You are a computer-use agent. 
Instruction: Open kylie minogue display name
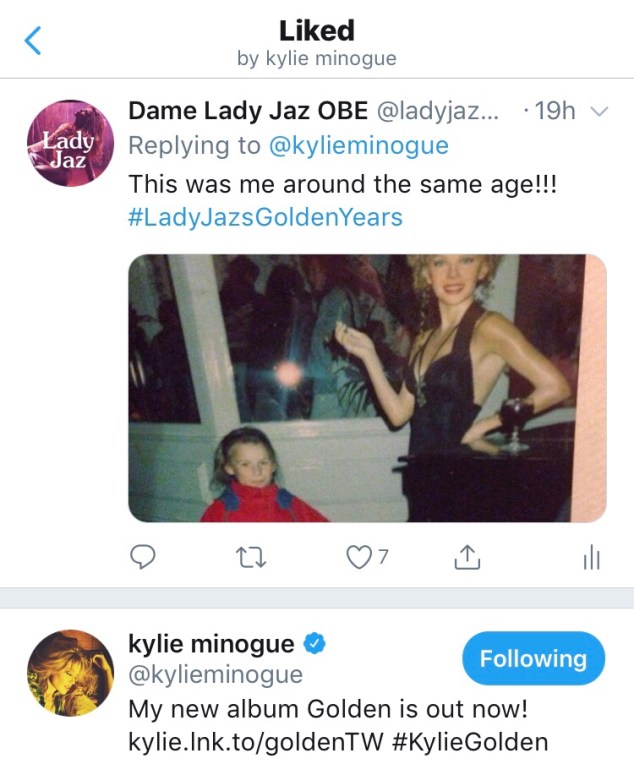pos(211,644)
